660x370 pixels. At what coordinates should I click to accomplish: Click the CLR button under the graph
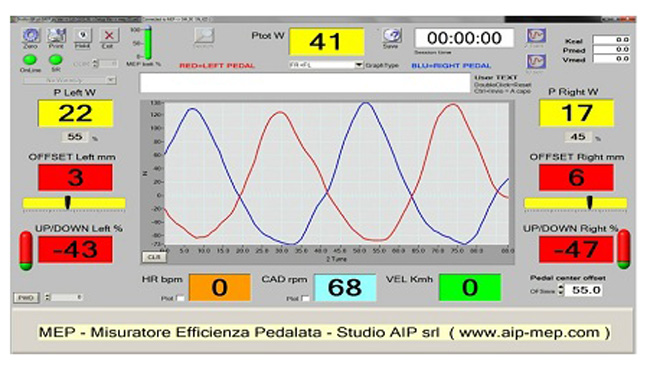(154, 257)
